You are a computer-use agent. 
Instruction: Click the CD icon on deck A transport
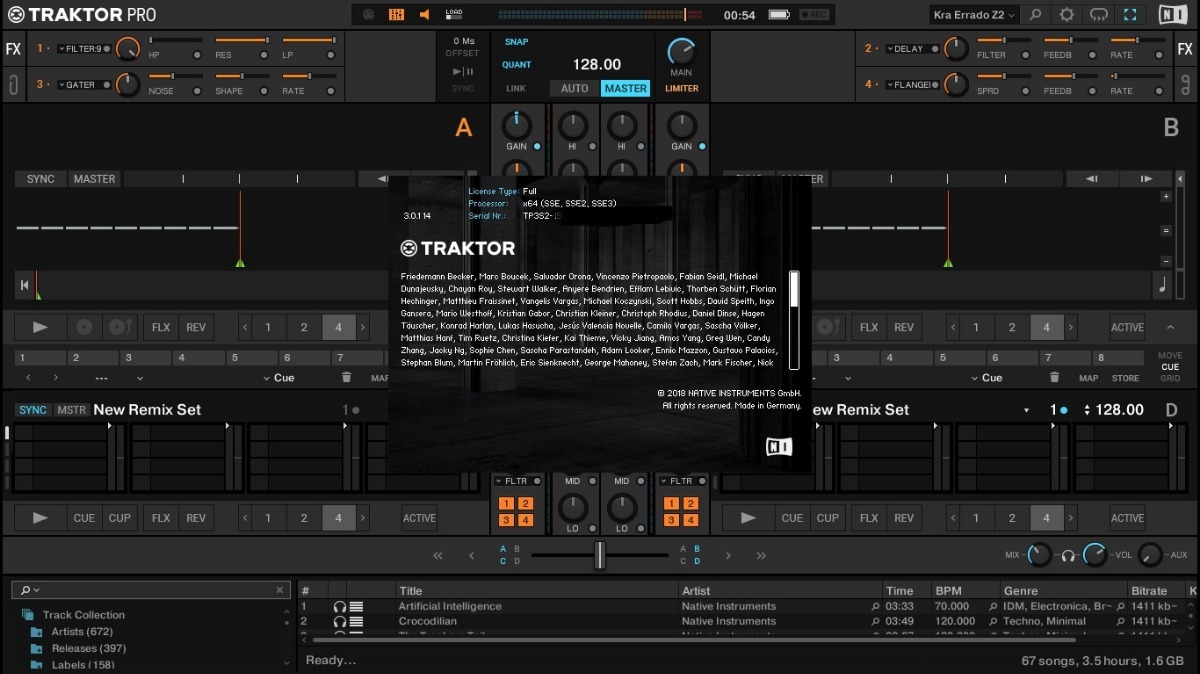point(85,327)
